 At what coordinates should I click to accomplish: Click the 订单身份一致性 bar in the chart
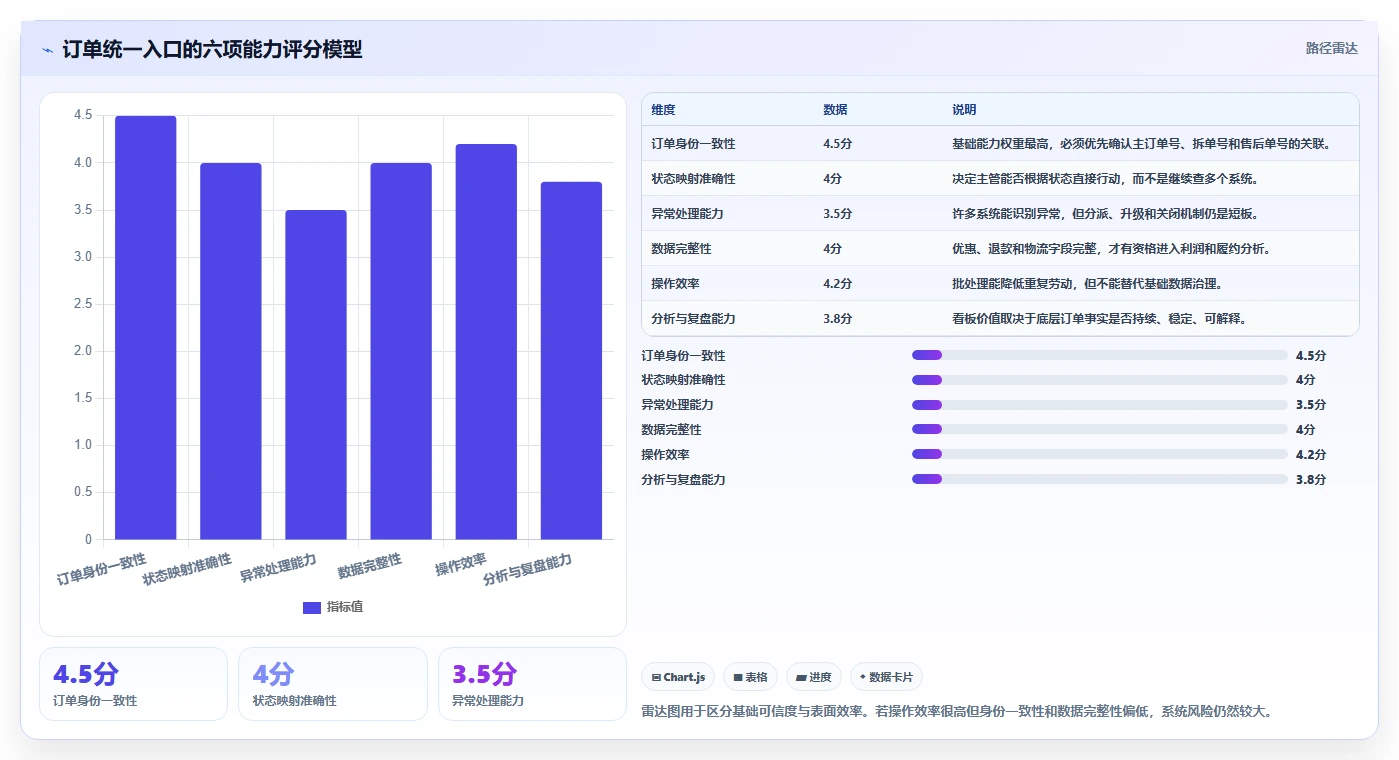tap(146, 328)
